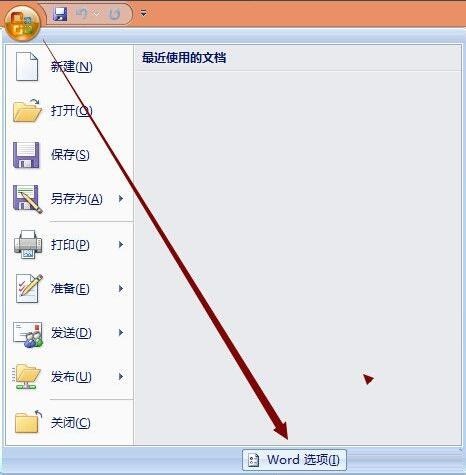Select the 发送(D) menu entry text
This screenshot has width=466, height=475.
[x=71, y=333]
